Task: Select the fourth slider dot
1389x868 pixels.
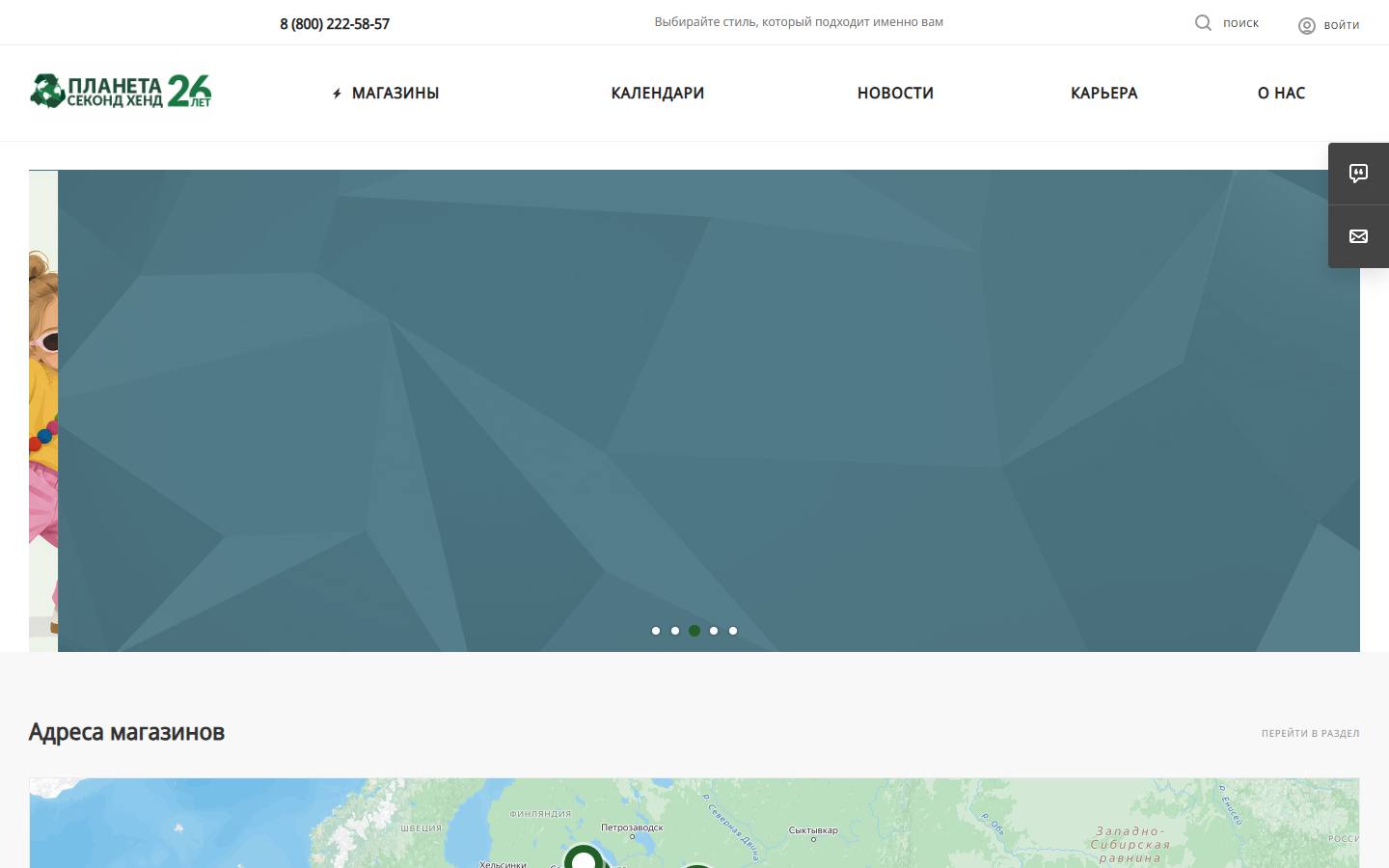Action: (714, 631)
